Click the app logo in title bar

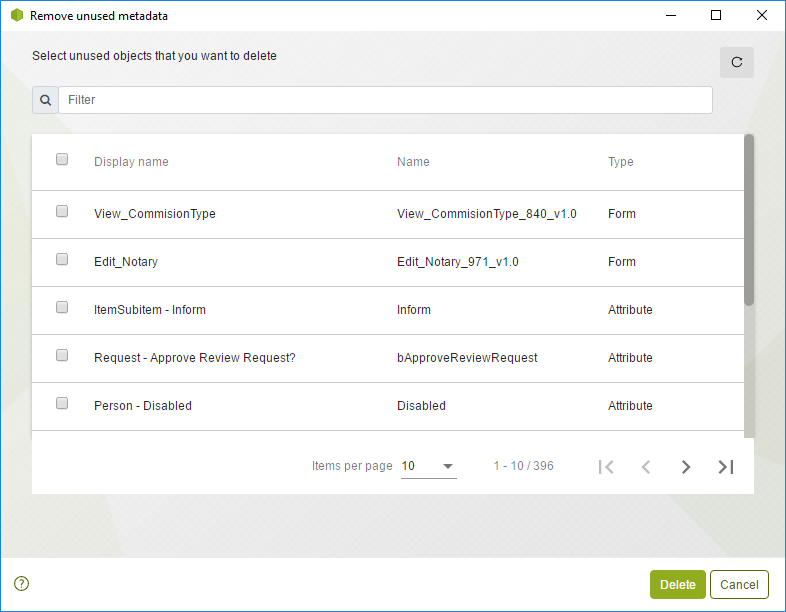[x=17, y=16]
